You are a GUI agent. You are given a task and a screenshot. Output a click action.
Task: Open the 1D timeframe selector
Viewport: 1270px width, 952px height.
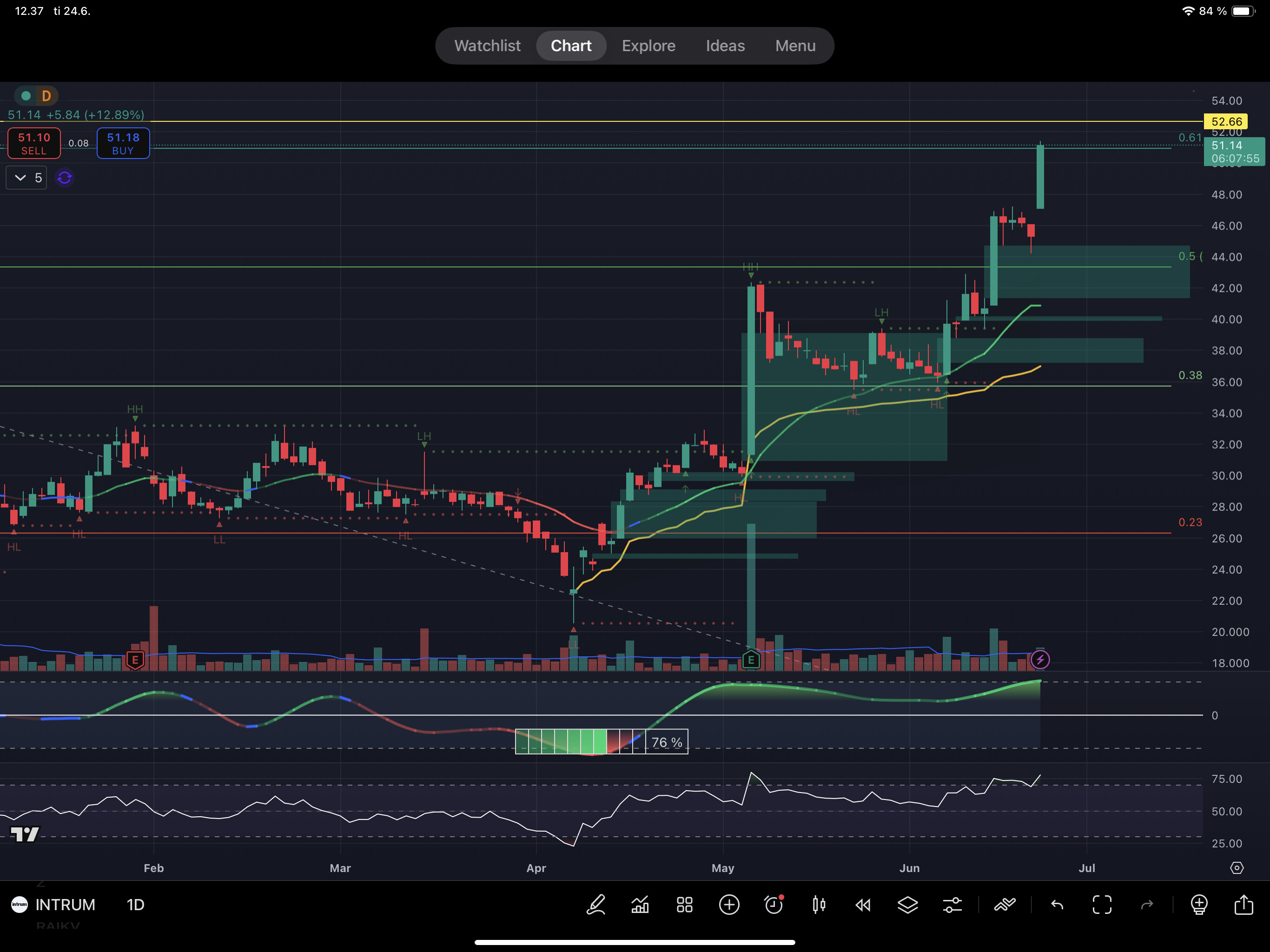click(135, 905)
